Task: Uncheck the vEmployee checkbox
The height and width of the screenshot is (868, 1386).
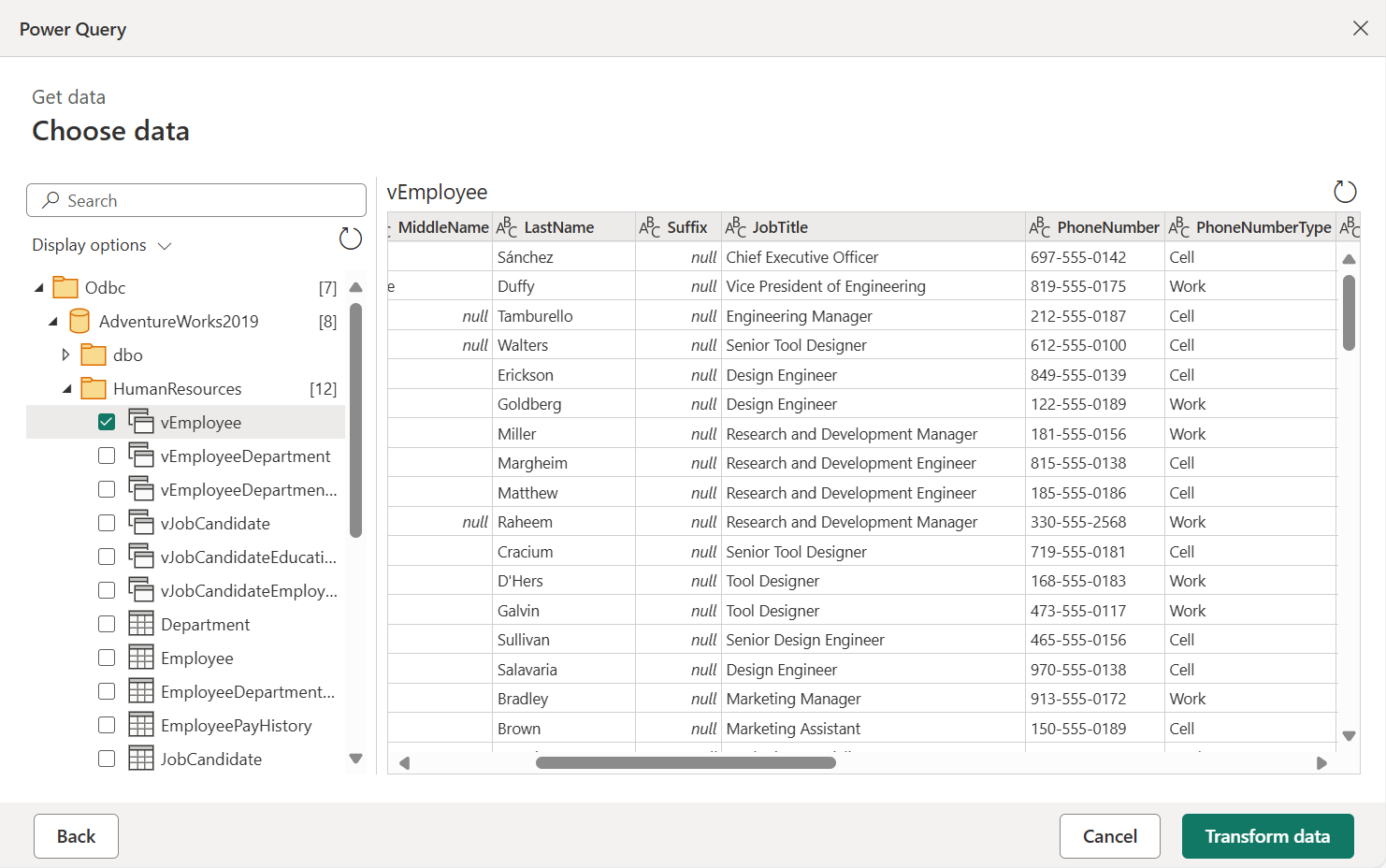Action: click(x=107, y=422)
